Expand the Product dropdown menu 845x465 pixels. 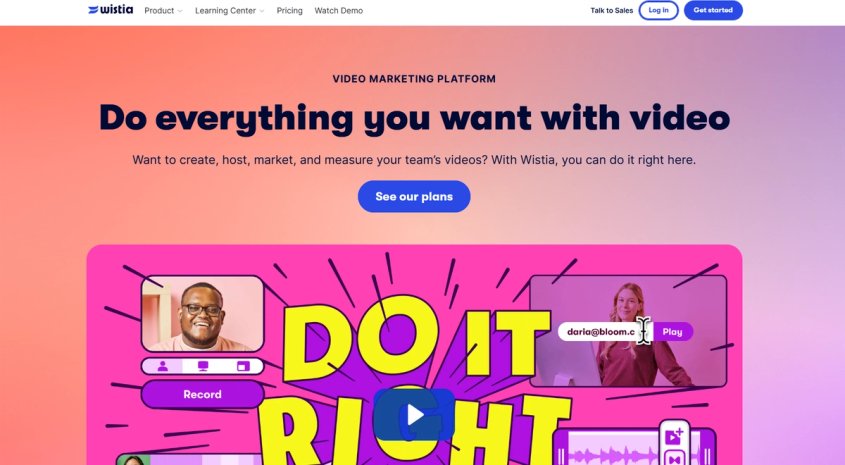click(163, 10)
